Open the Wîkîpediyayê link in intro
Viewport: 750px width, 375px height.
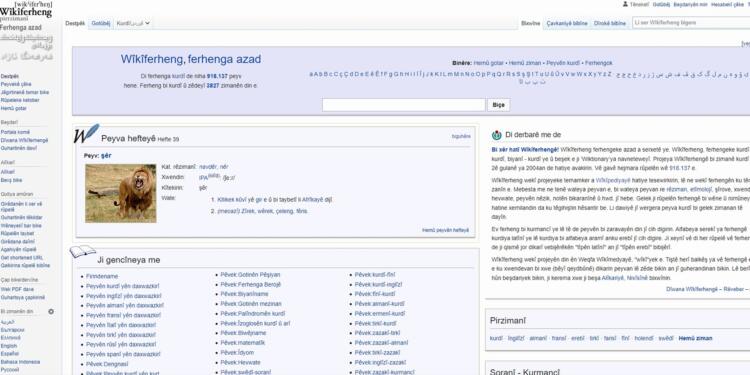613,180
